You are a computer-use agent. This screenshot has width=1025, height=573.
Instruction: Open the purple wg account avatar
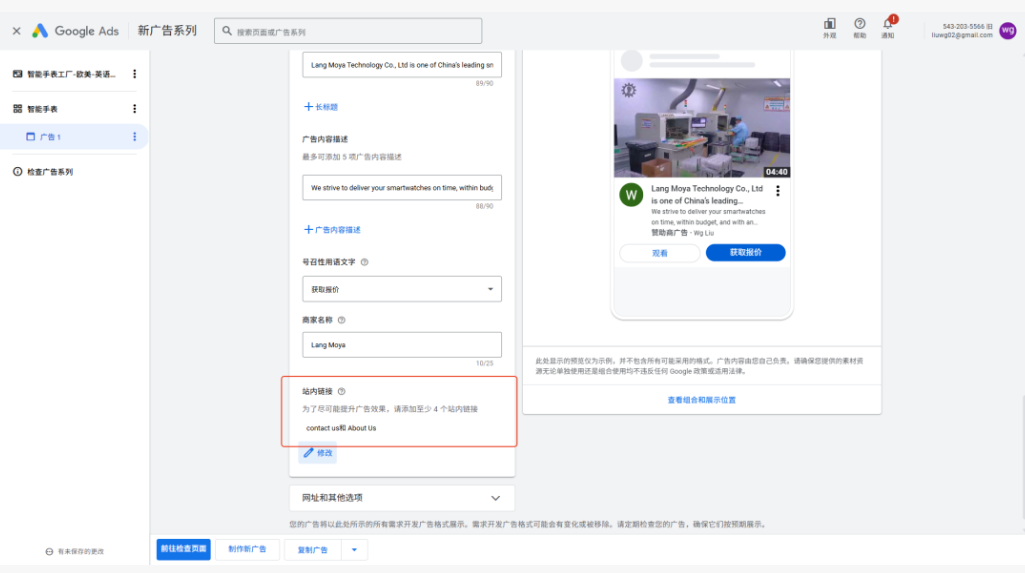pyautogui.click(x=1008, y=30)
